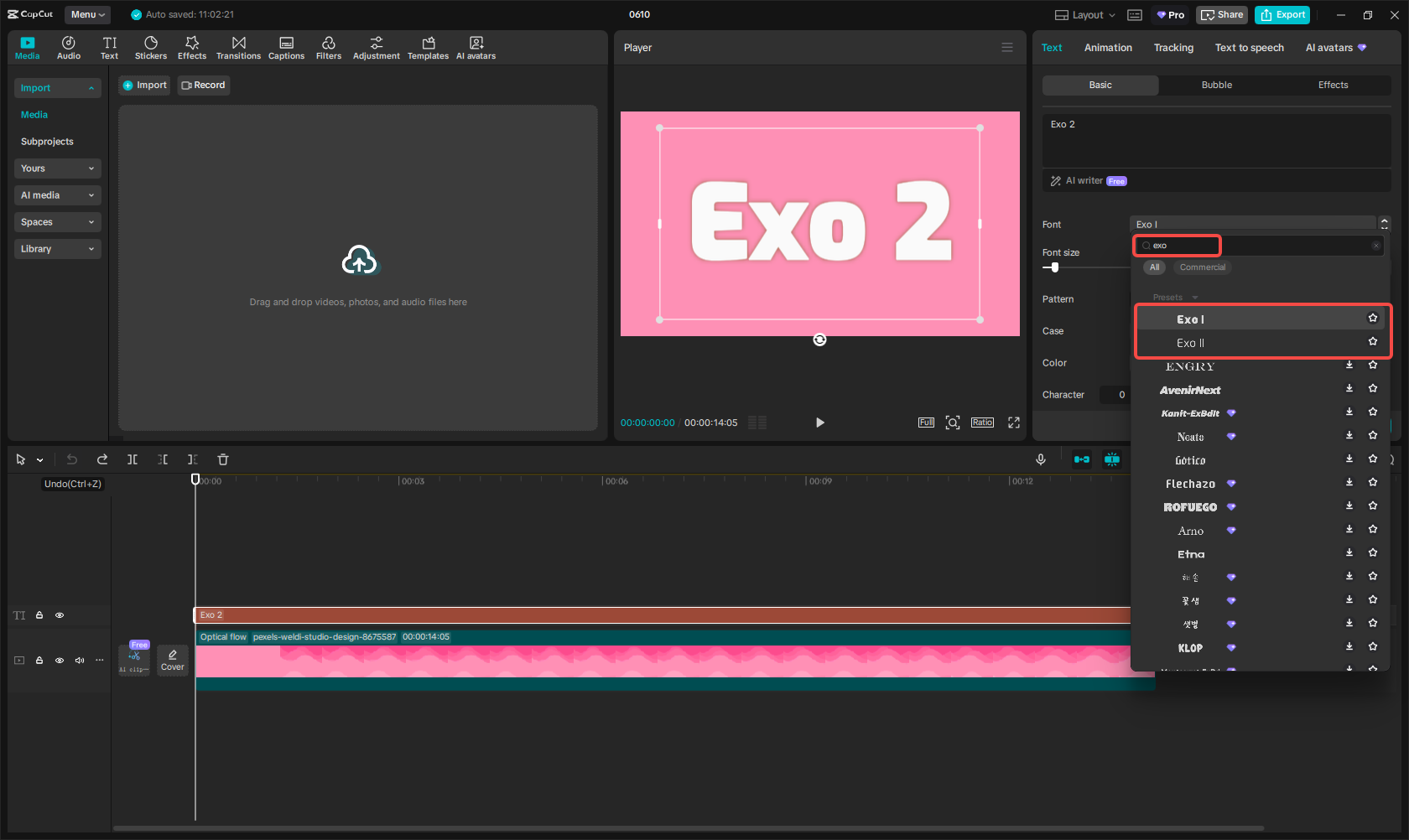This screenshot has width=1409, height=840.
Task: Open the Player panel hamburger menu
Action: coord(1007,48)
